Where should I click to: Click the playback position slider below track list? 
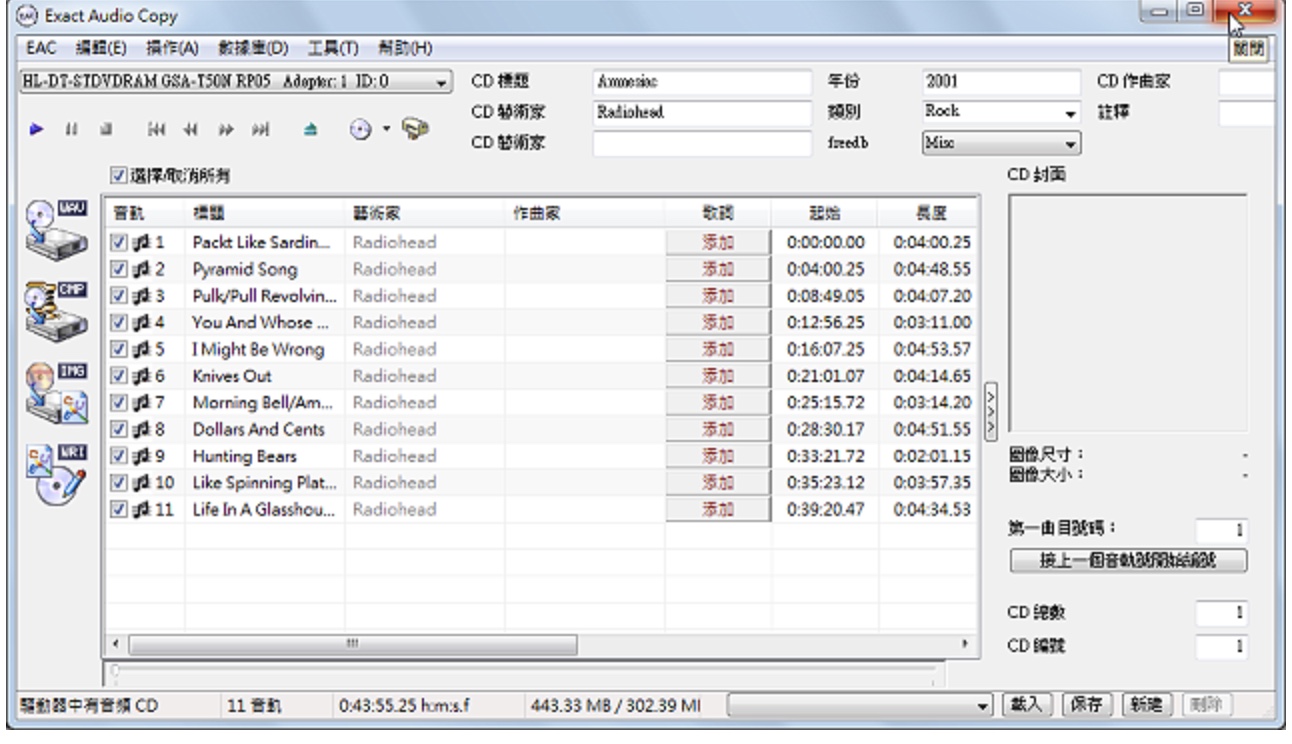[x=525, y=671]
